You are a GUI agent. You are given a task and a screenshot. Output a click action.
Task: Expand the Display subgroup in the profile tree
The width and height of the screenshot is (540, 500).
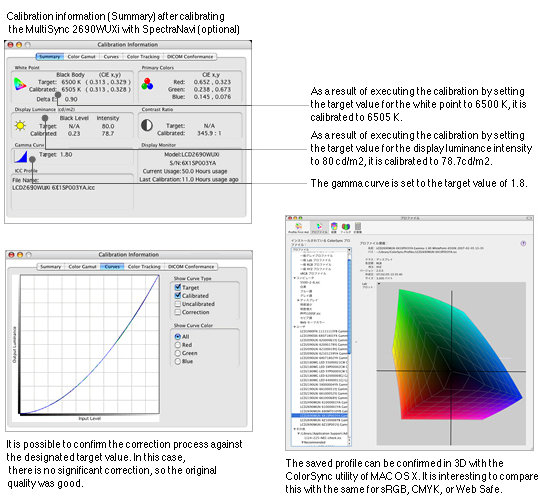[x=298, y=300]
